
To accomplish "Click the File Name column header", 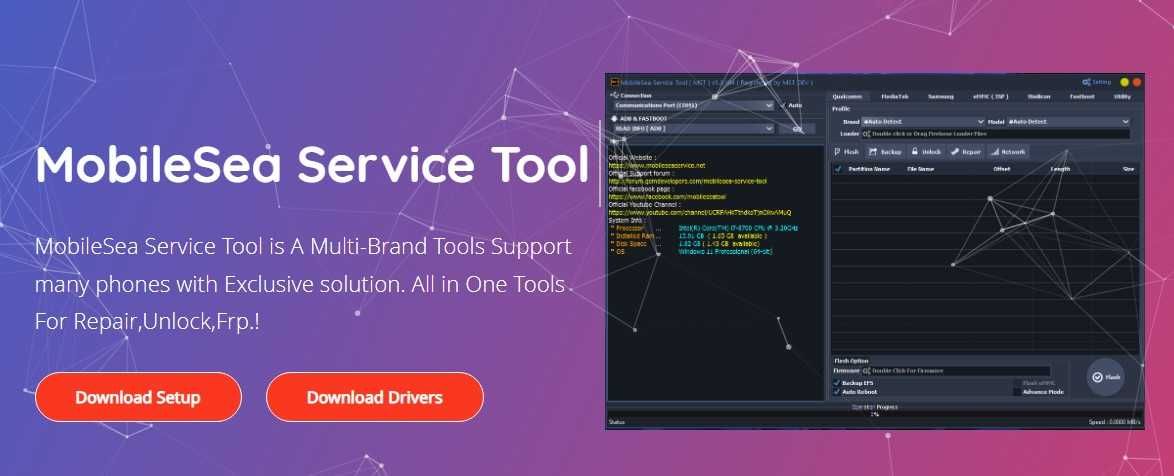I will coord(920,169).
